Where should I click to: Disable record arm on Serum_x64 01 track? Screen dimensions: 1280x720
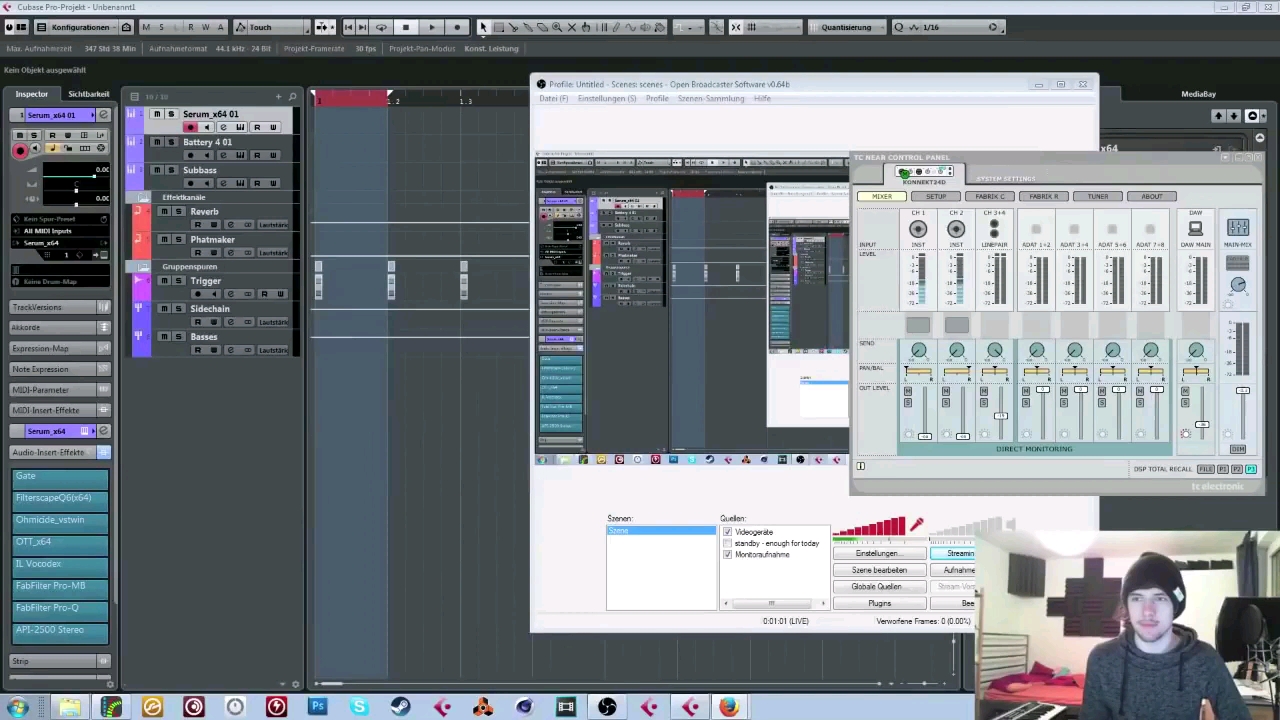click(x=191, y=127)
